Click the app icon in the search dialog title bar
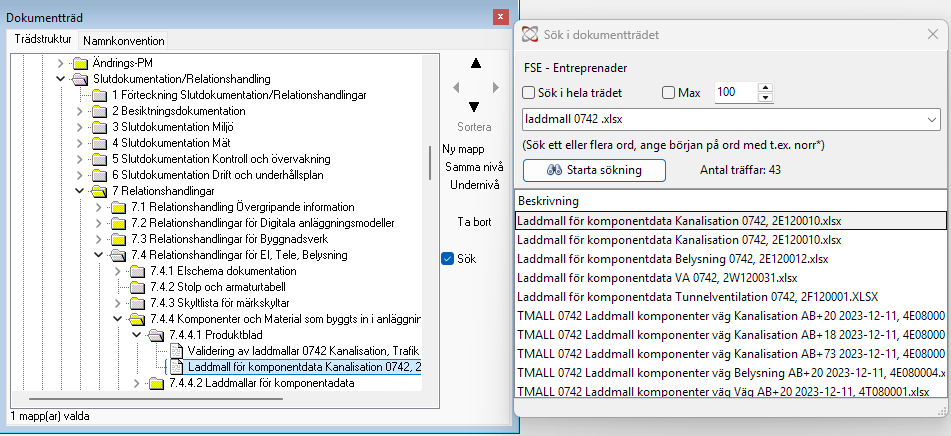The width and height of the screenshot is (951, 436). 529,34
